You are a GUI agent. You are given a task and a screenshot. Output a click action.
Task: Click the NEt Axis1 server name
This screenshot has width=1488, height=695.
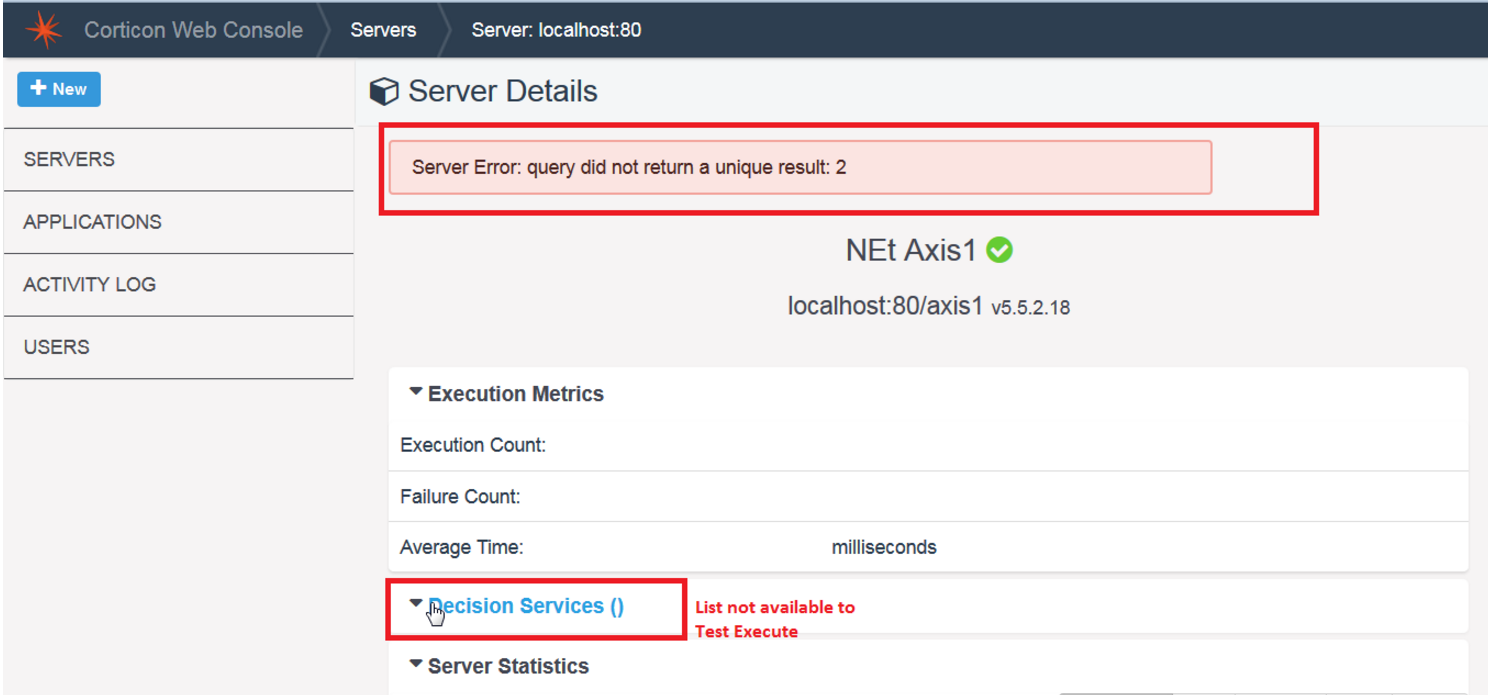(911, 250)
